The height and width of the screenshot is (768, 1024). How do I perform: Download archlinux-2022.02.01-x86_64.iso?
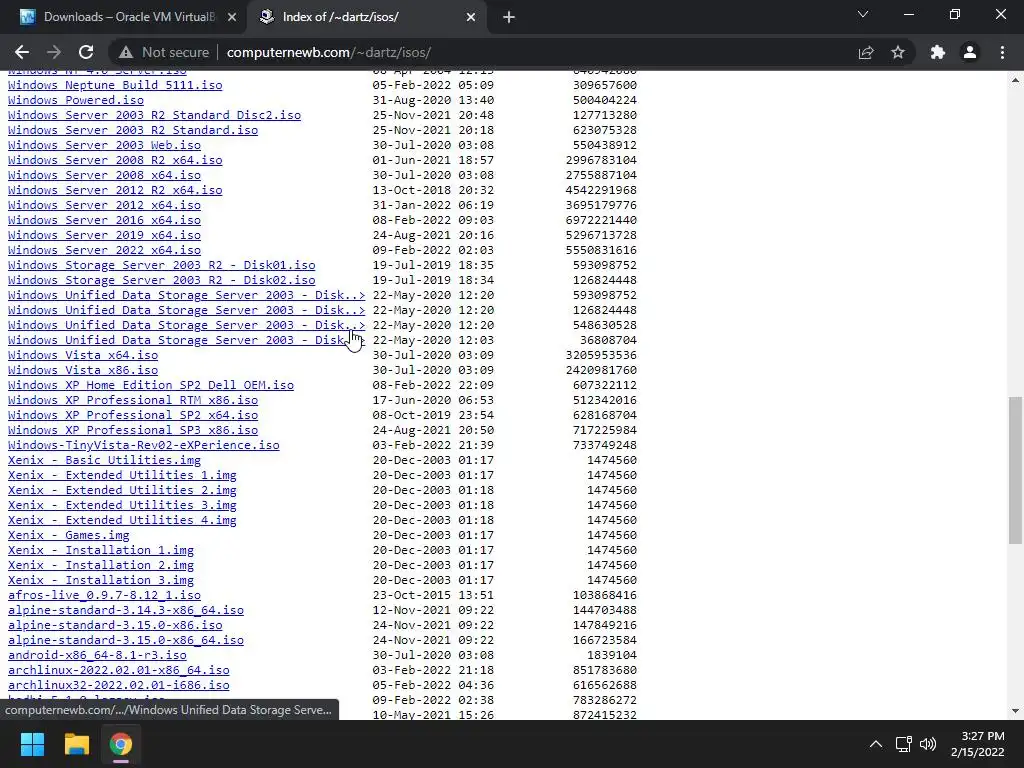point(118,671)
